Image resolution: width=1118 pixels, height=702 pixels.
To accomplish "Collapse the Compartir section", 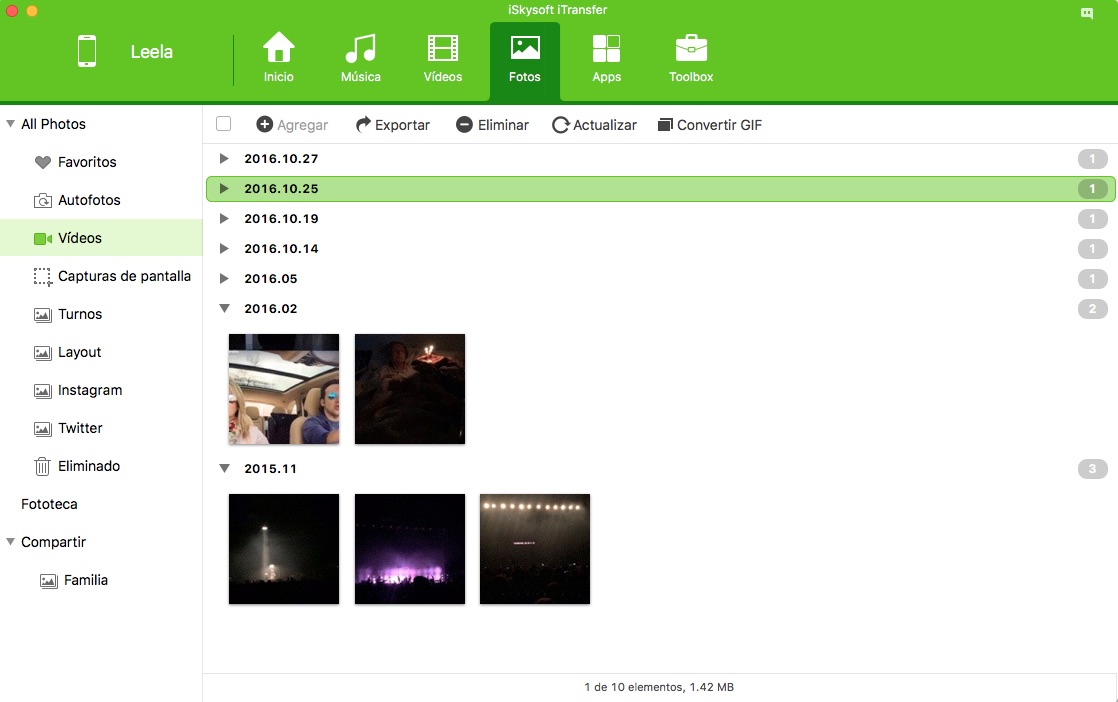I will coord(11,542).
